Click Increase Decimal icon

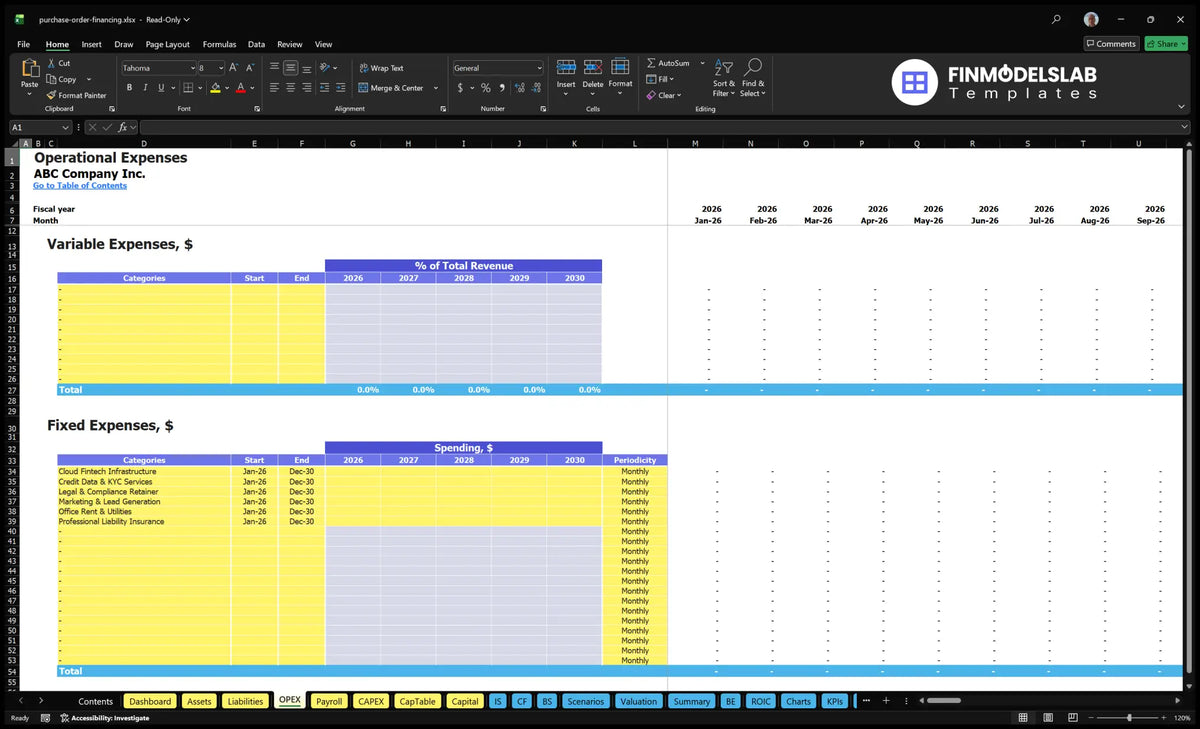(x=520, y=88)
